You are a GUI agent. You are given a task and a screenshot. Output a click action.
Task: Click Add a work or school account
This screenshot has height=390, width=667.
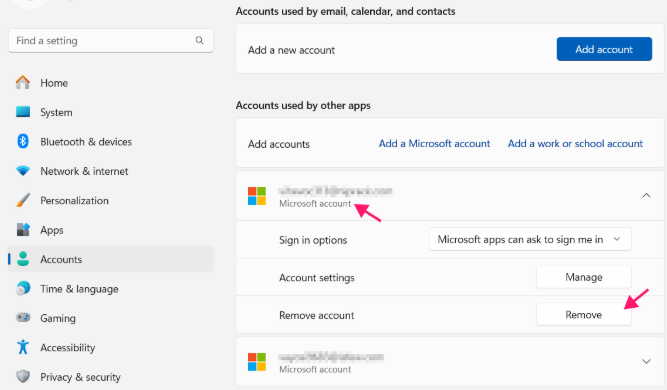(x=575, y=144)
